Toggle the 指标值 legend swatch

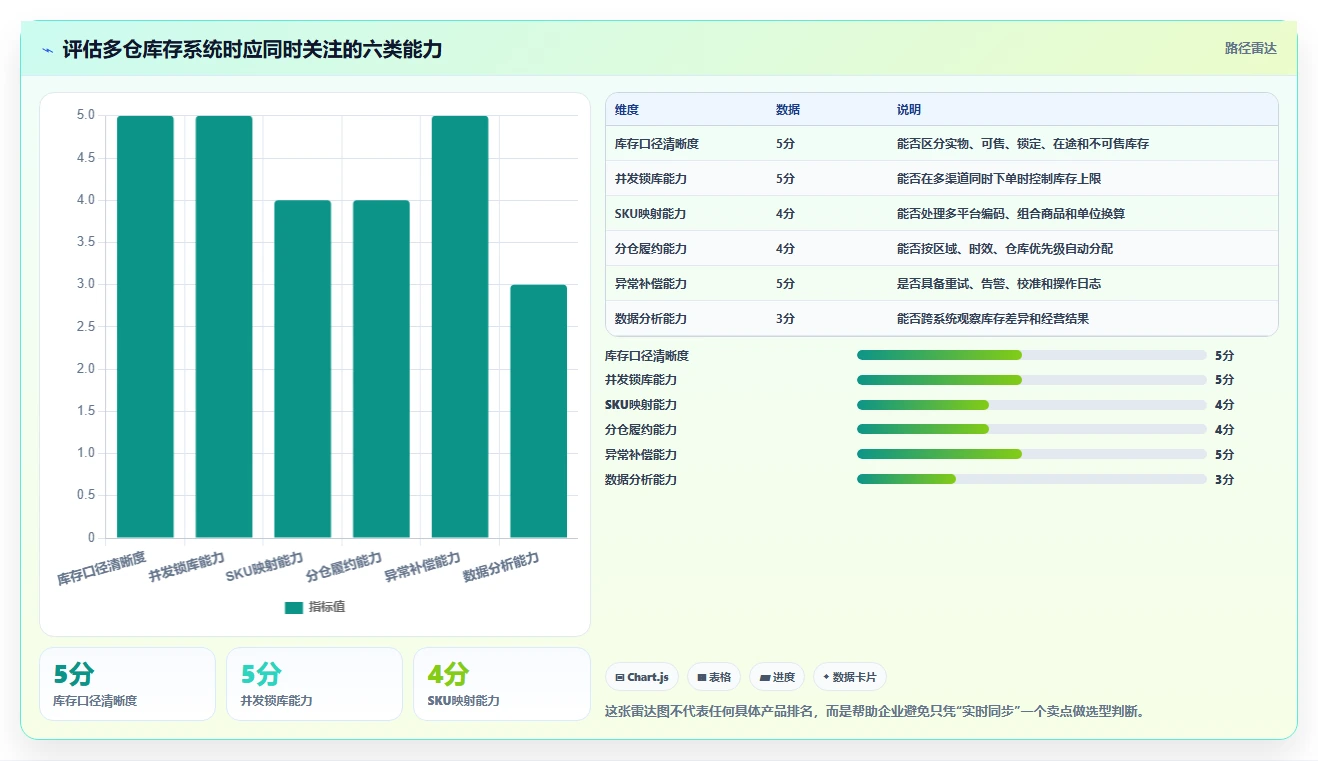click(x=293, y=607)
